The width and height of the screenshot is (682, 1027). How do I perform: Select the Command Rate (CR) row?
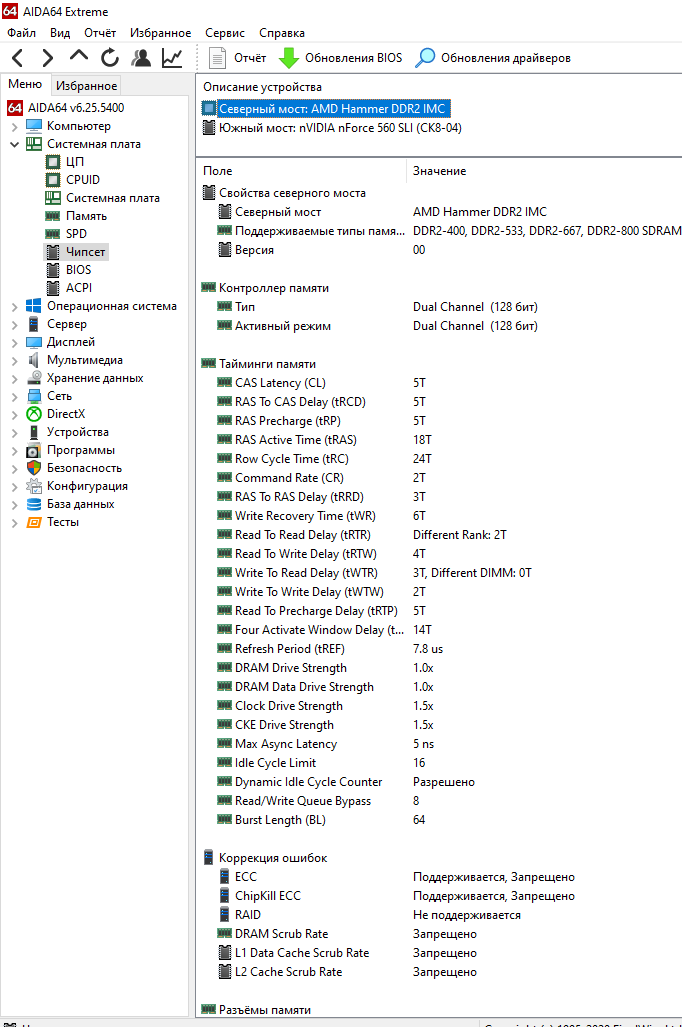(439, 477)
